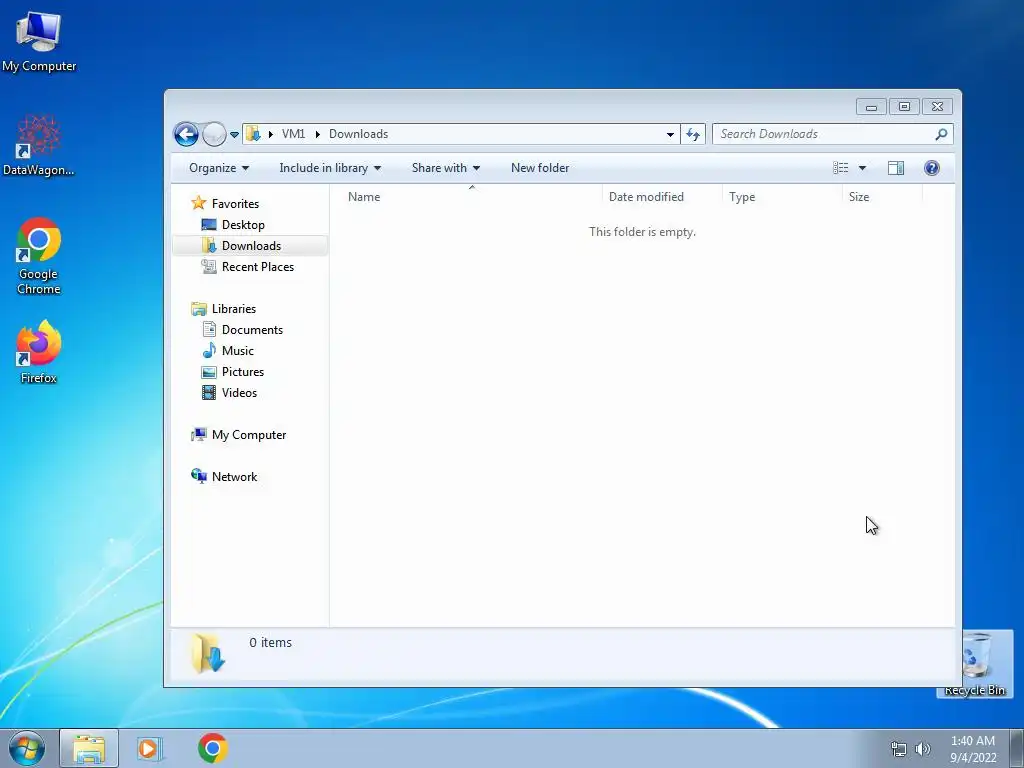This screenshot has height=768, width=1024.
Task: Click the magnifier search icon
Action: pyautogui.click(x=941, y=134)
